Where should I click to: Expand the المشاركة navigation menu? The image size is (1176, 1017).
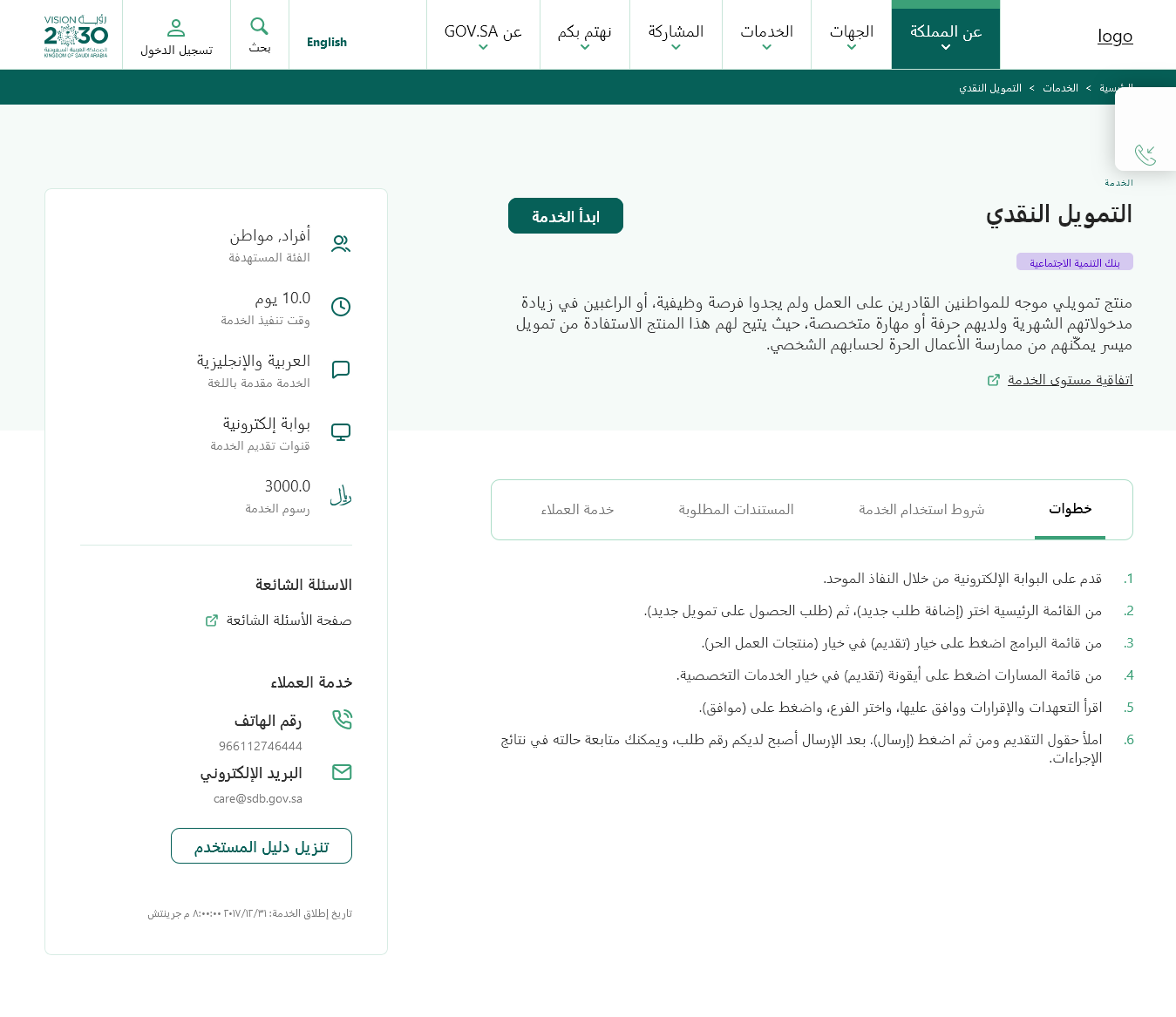(676, 35)
